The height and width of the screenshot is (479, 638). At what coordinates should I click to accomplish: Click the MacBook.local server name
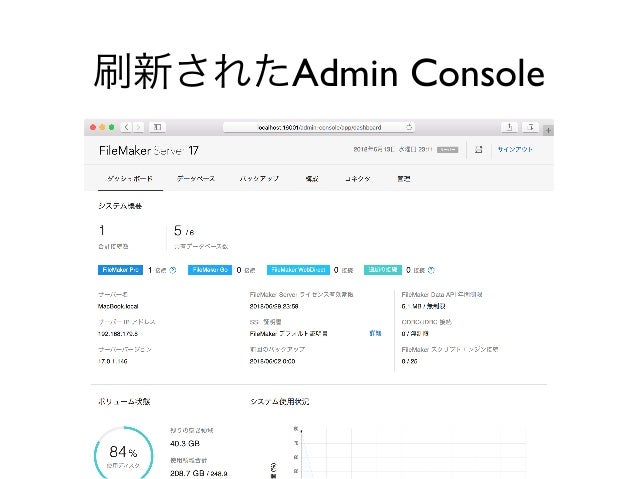point(118,306)
